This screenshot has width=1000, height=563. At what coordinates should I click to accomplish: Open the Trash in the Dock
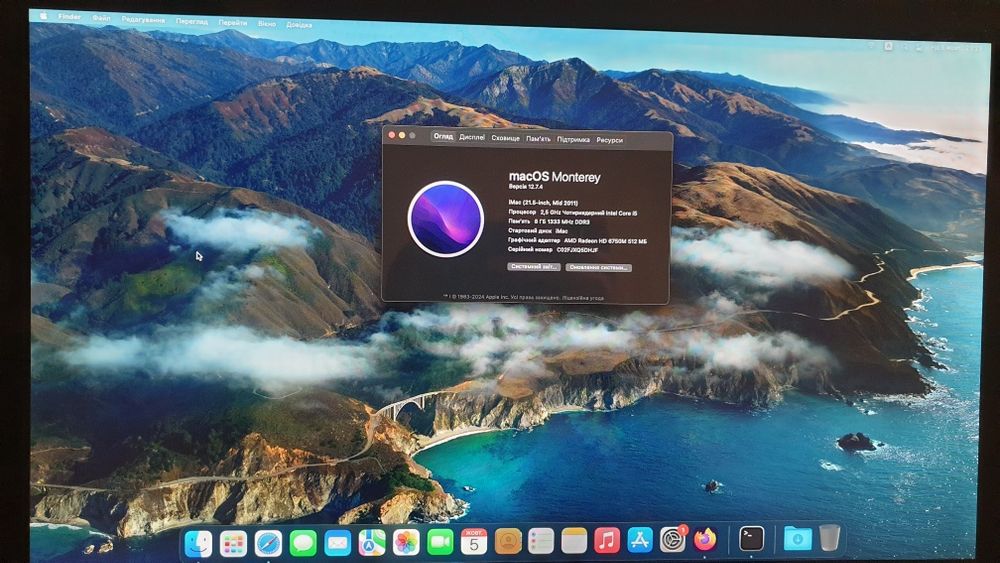[x=830, y=537]
